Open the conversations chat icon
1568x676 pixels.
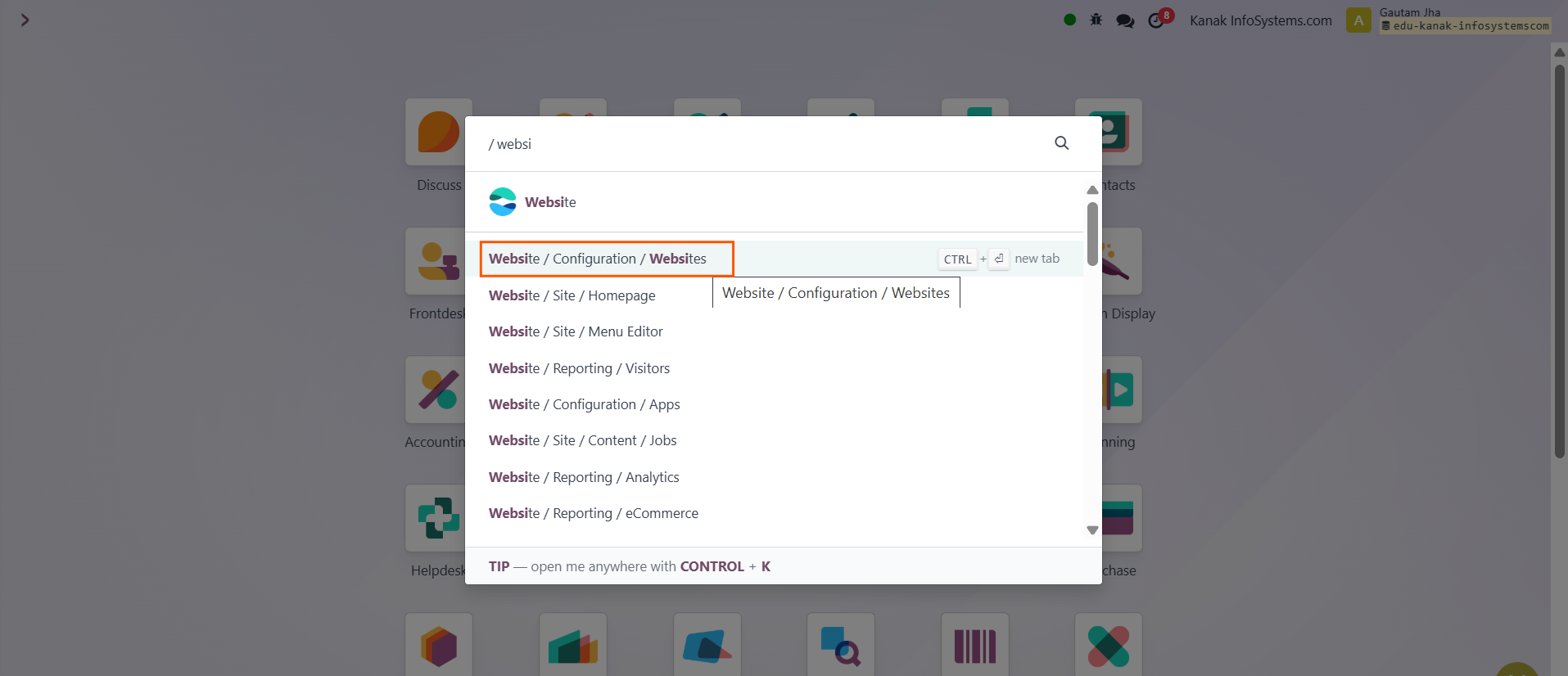pyautogui.click(x=1125, y=20)
